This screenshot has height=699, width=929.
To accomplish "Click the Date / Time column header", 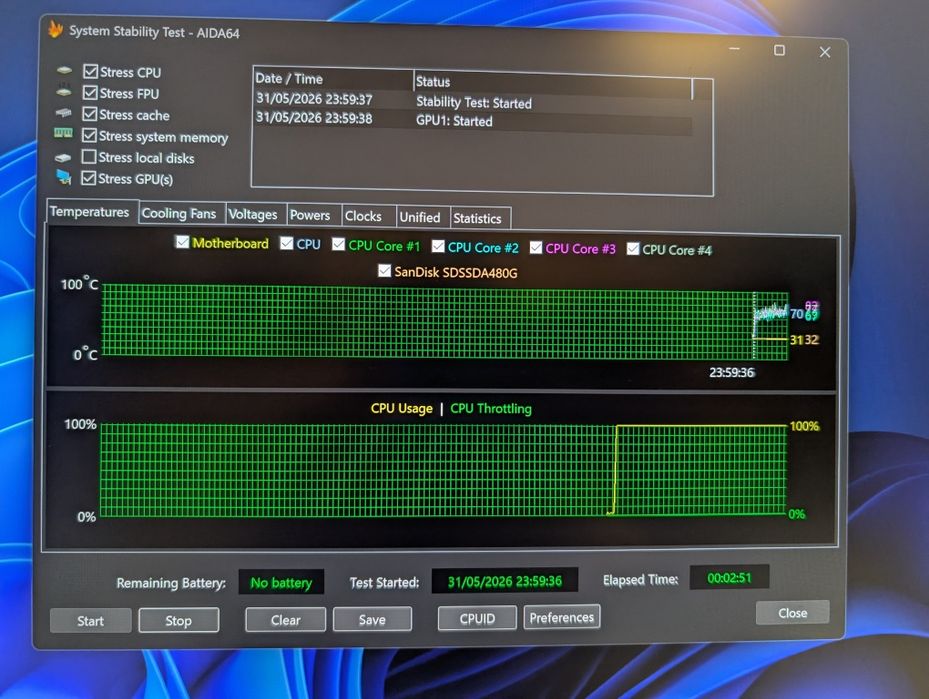I will 333,79.
